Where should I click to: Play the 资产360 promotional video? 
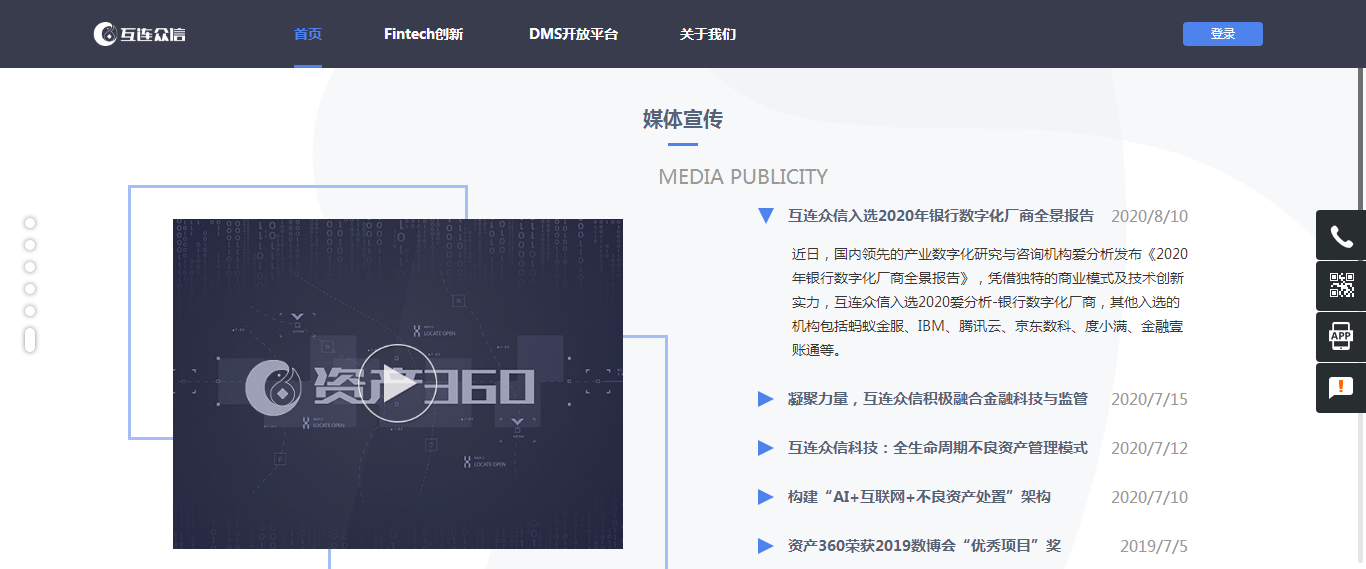coord(397,384)
